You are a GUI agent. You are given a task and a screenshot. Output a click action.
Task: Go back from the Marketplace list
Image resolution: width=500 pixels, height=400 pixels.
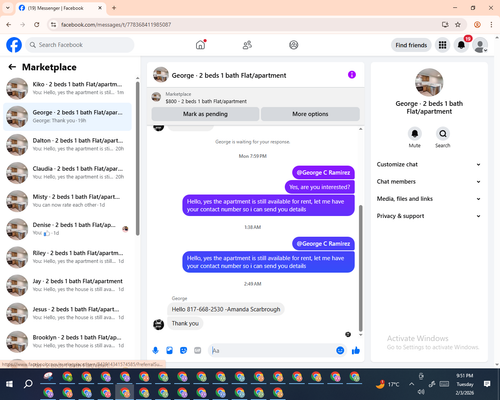coord(12,67)
